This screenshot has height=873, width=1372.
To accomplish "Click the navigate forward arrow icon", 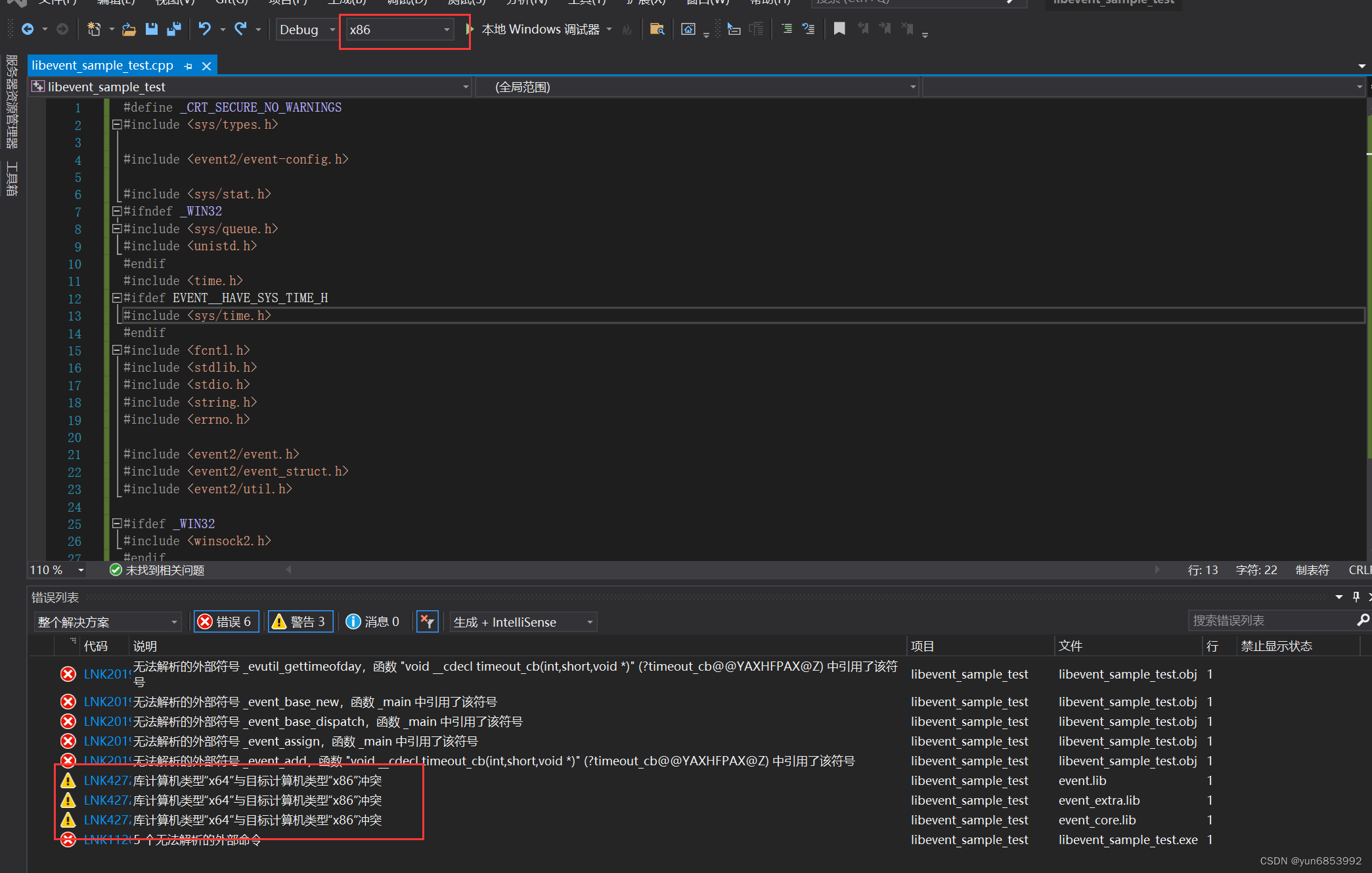I will tap(62, 30).
